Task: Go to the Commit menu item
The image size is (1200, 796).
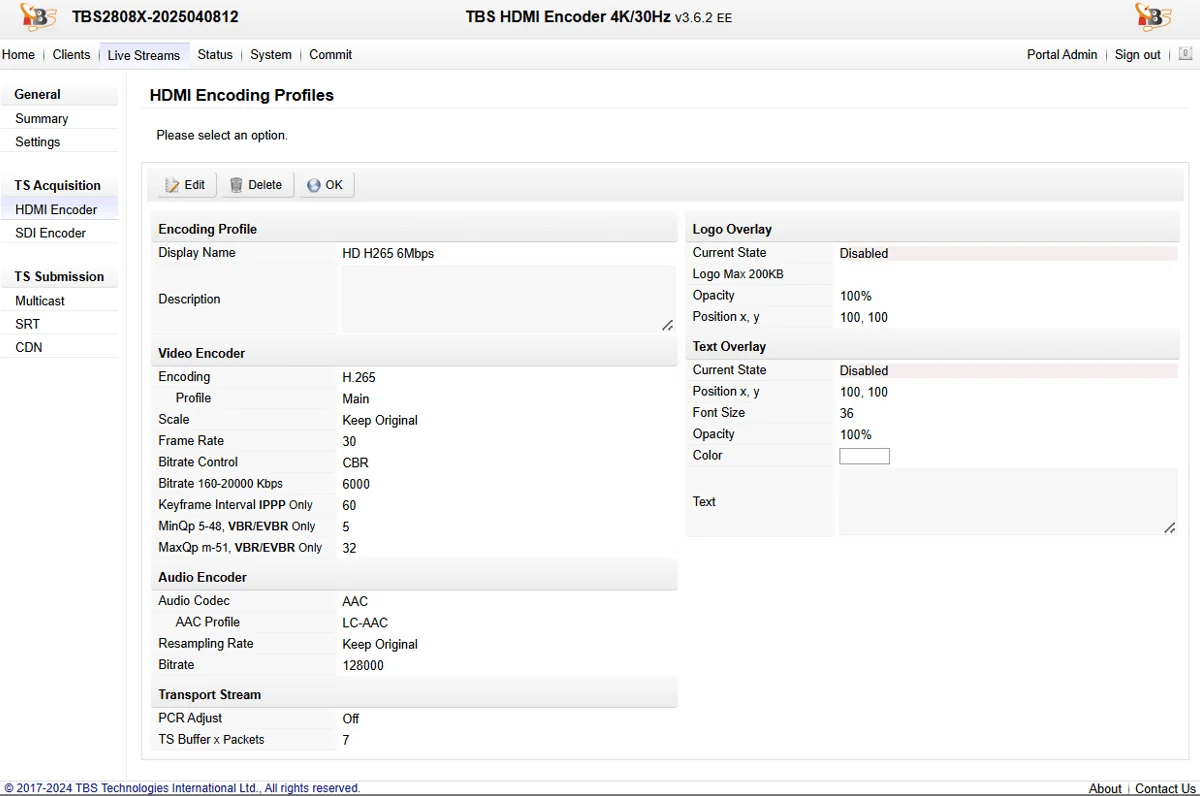Action: (x=330, y=55)
